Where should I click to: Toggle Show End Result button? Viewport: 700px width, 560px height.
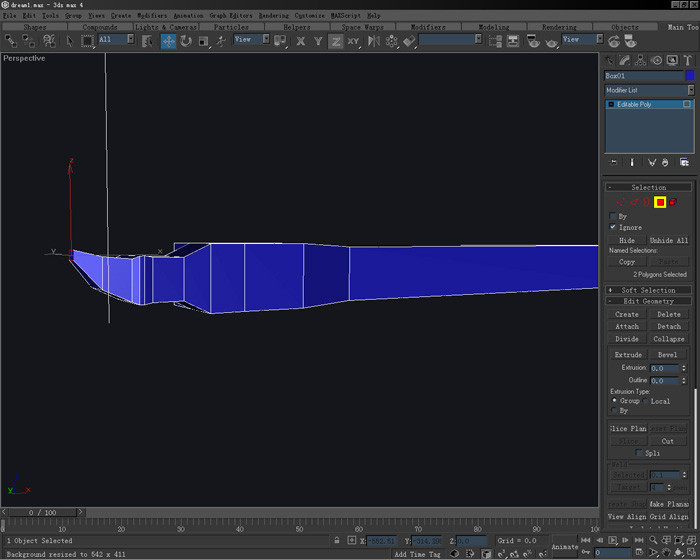632,162
